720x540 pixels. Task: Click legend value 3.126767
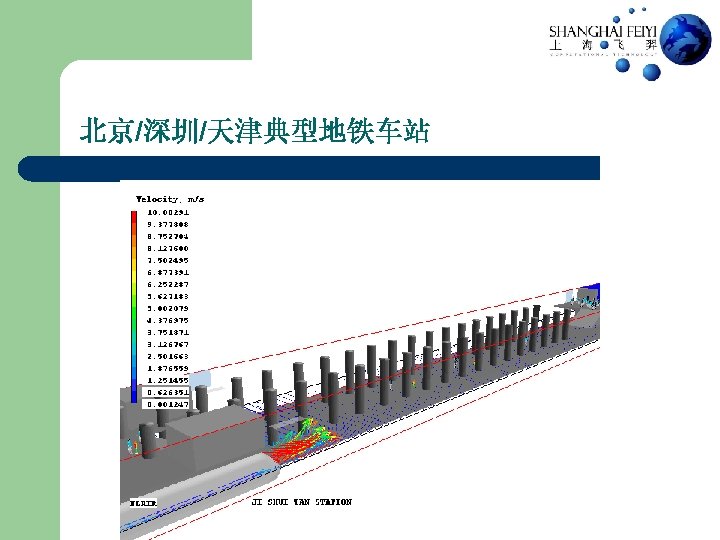(x=168, y=344)
